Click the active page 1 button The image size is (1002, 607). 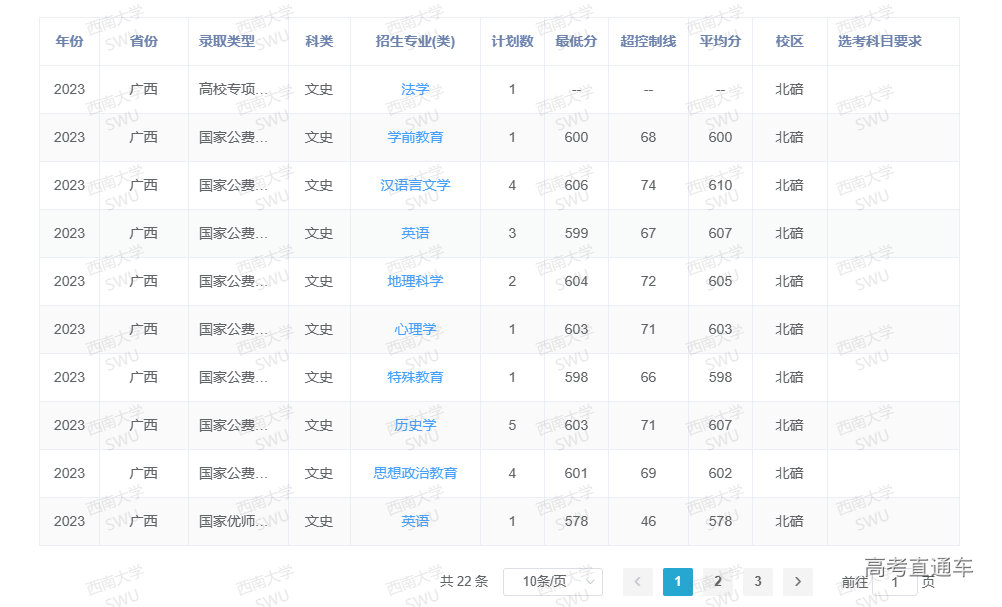(x=677, y=581)
